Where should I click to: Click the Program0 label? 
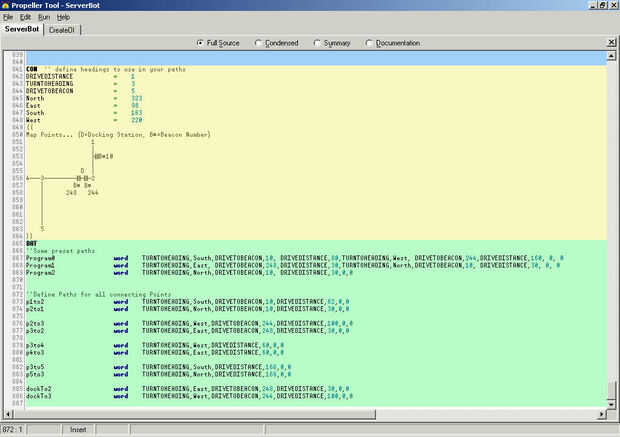click(40, 258)
